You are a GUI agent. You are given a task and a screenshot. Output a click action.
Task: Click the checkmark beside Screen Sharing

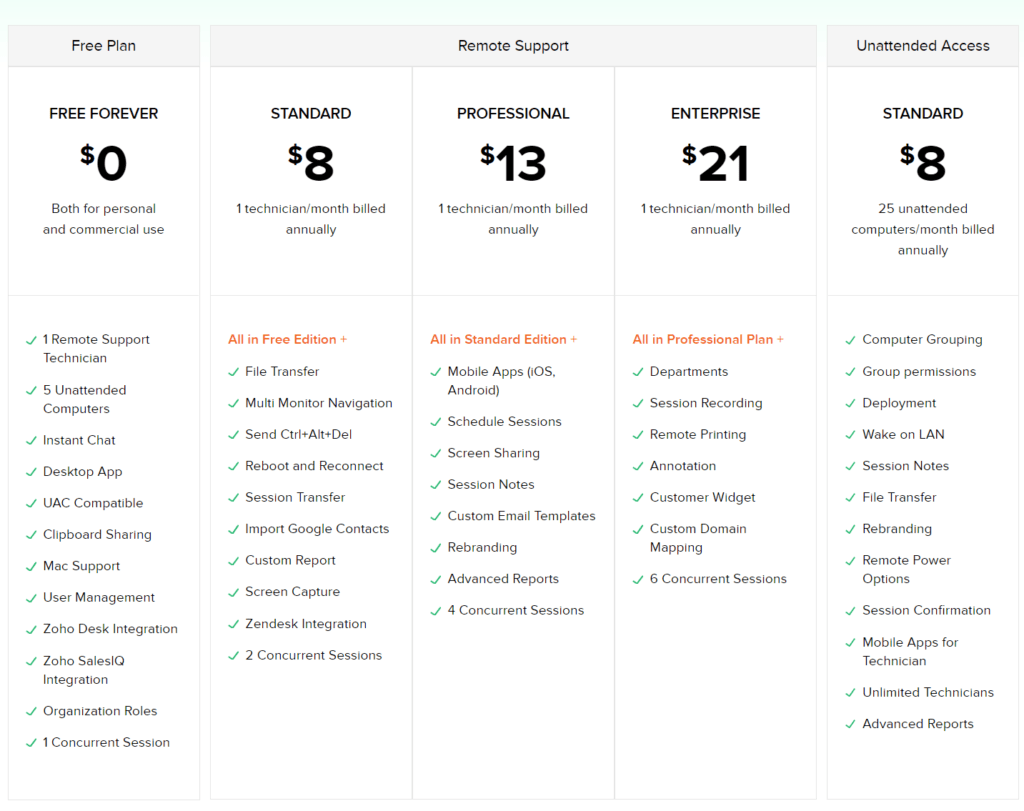[x=436, y=454]
